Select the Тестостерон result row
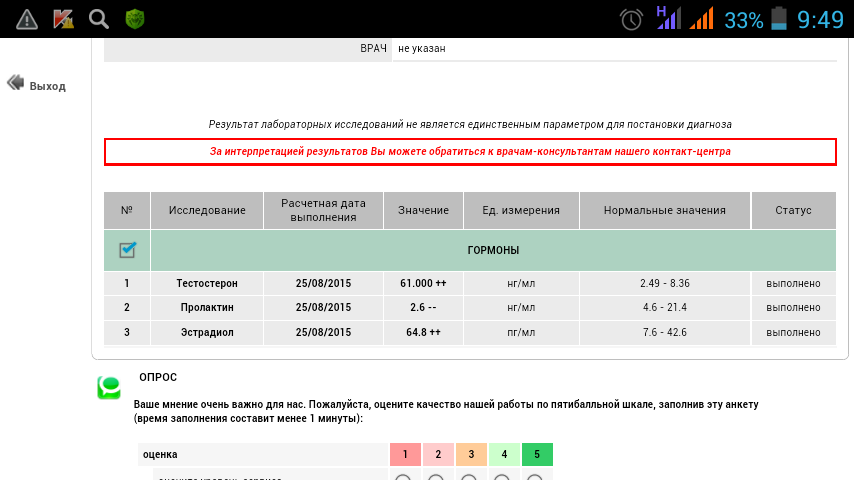The image size is (854, 480). 207,283
